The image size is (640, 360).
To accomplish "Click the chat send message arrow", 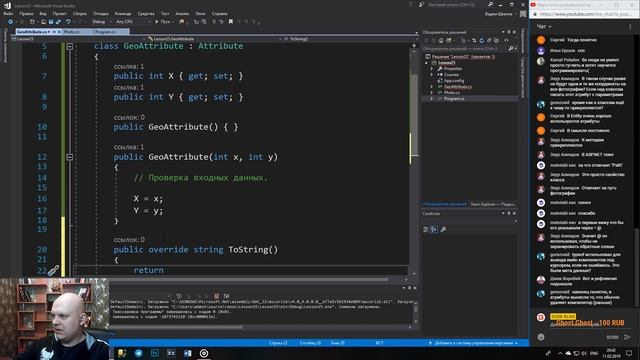I will coord(627,337).
